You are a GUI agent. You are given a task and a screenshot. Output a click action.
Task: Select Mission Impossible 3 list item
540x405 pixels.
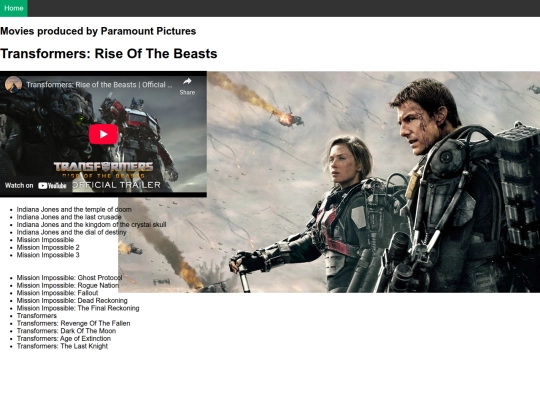tap(48, 255)
